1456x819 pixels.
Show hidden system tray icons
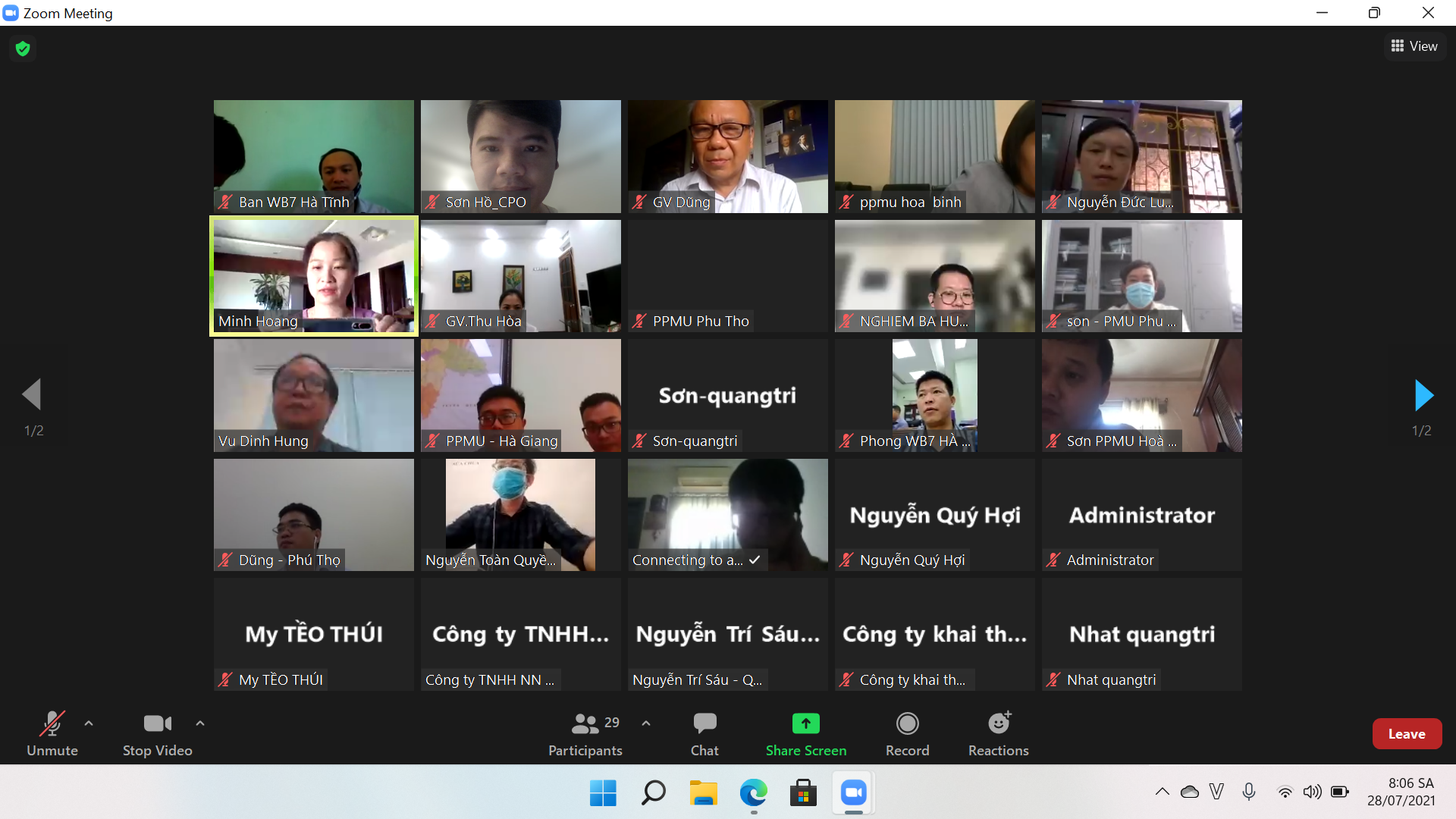pyautogui.click(x=1162, y=792)
